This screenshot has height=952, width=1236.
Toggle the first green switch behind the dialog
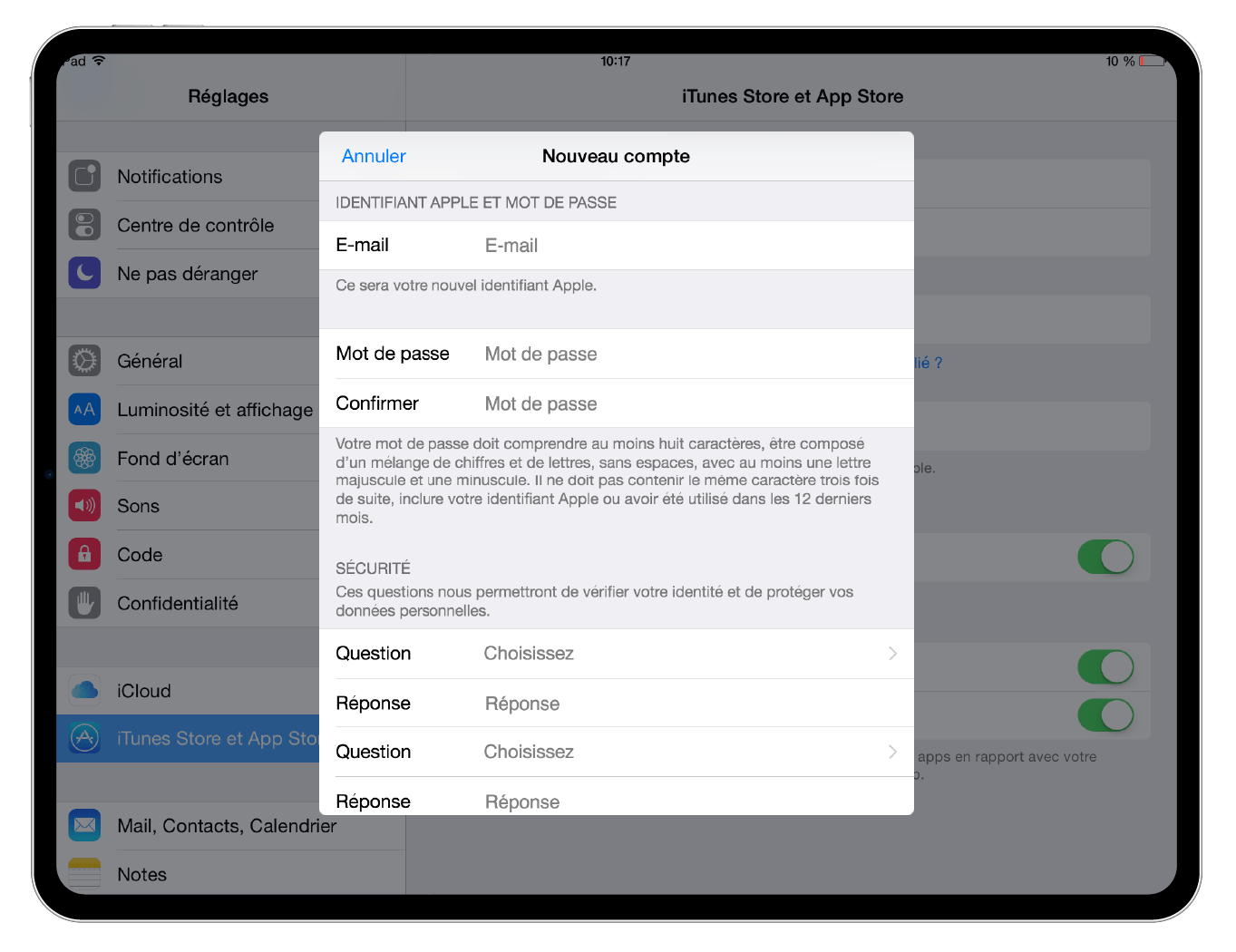click(x=1105, y=557)
